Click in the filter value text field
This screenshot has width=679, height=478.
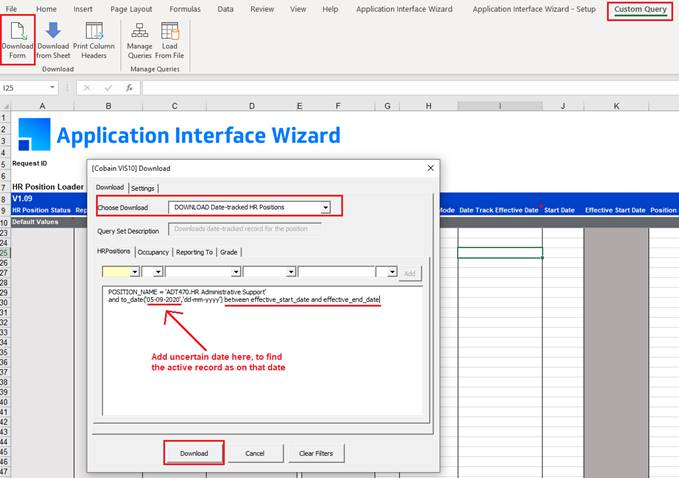336,272
